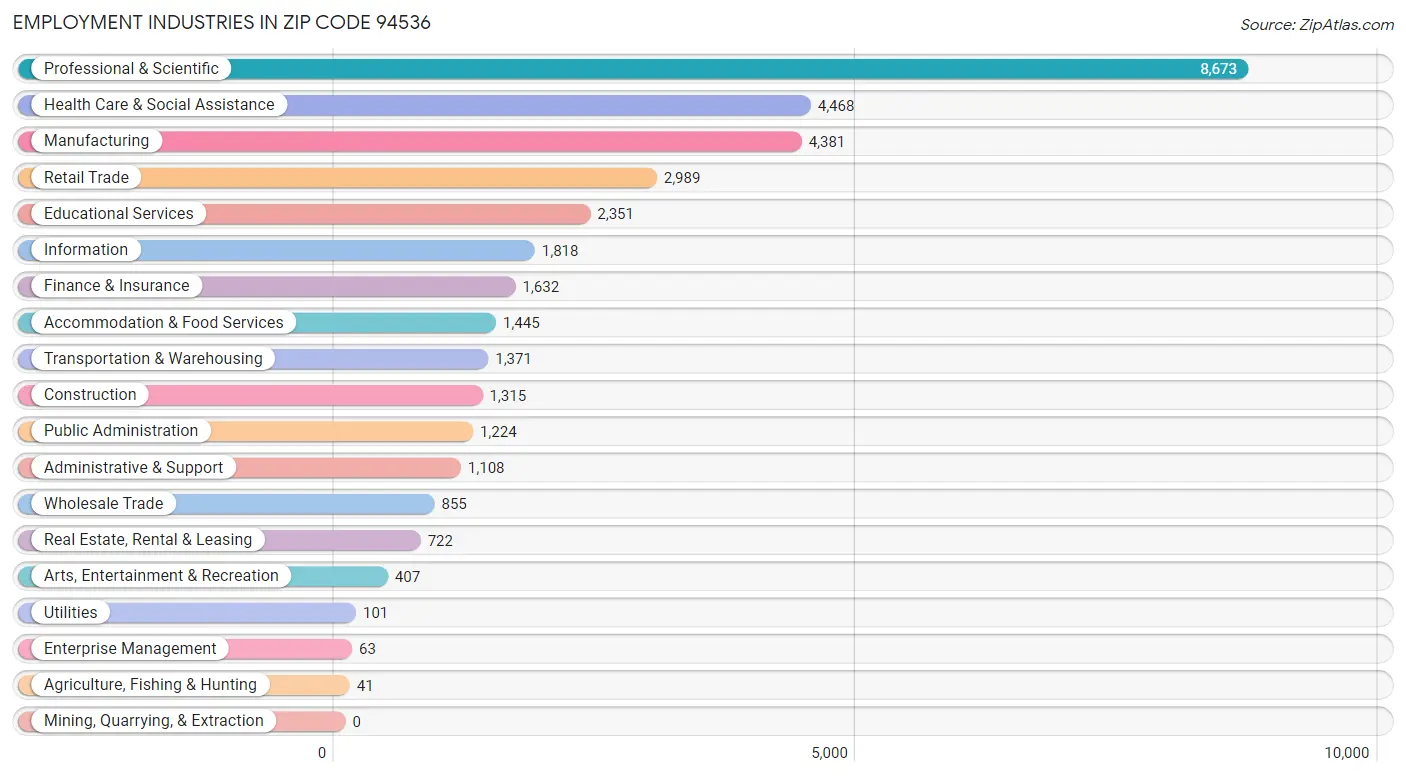The height and width of the screenshot is (776, 1406).
Task: Click the Wholesale Trade label
Action: click(103, 504)
